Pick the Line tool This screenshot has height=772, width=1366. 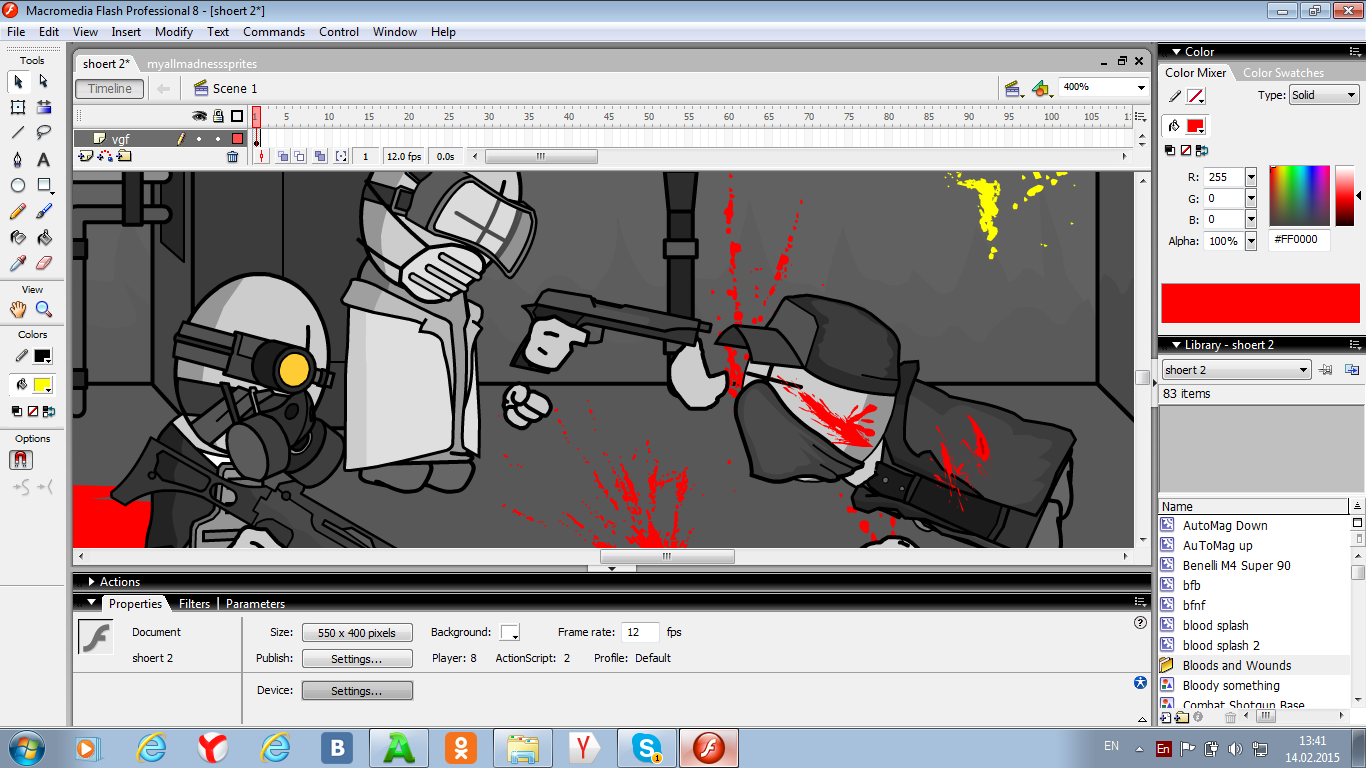pyautogui.click(x=18, y=133)
